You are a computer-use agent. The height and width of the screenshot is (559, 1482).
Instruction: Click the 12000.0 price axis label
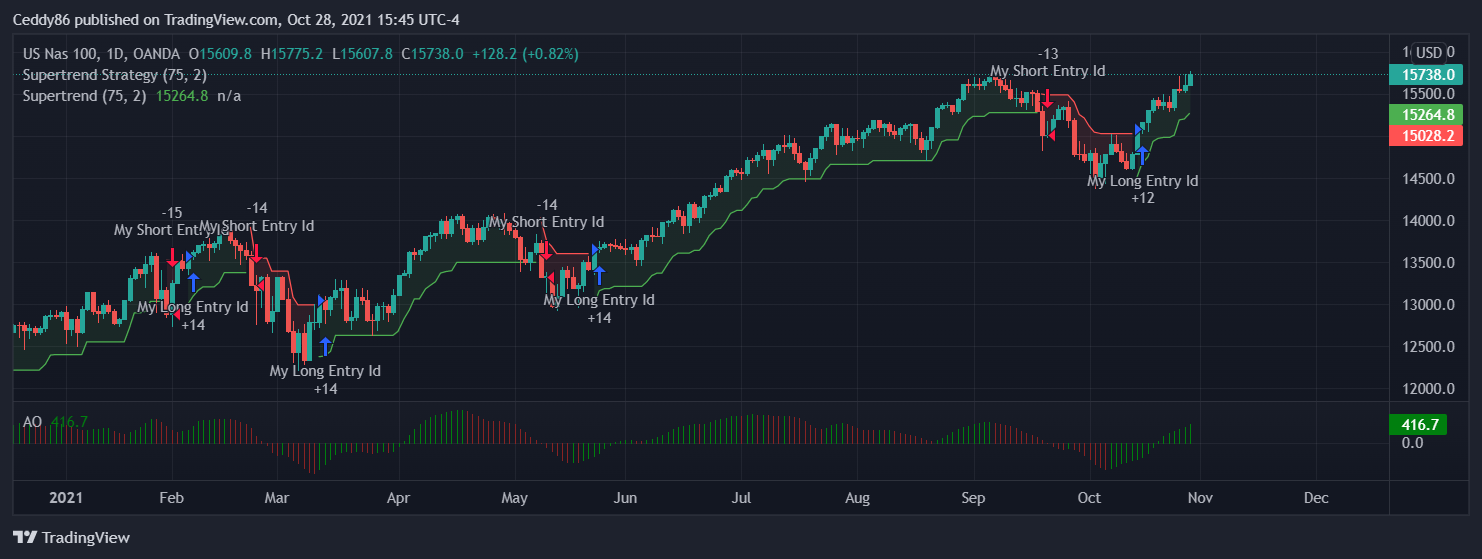click(1428, 389)
